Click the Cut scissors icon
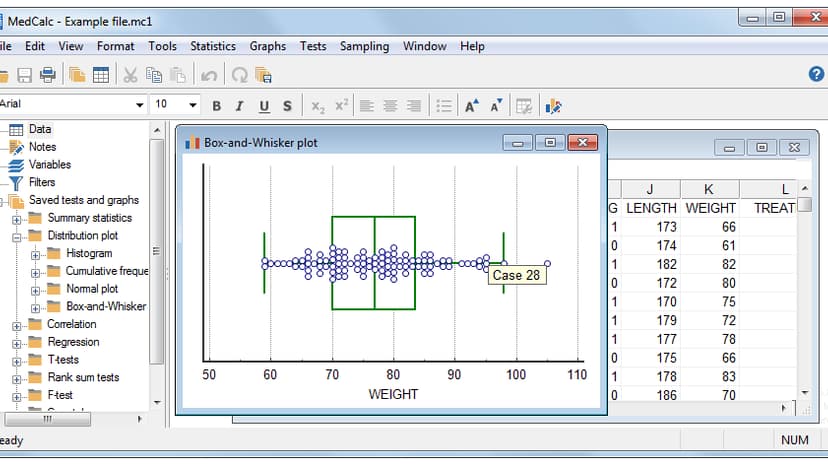 point(130,75)
